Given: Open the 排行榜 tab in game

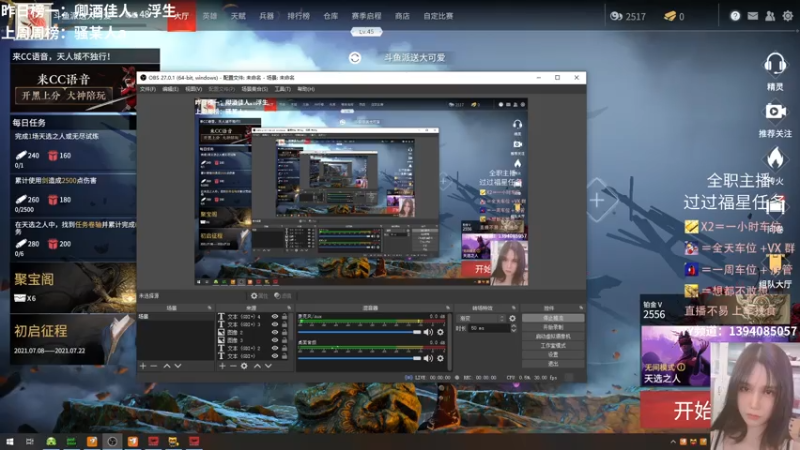Looking at the screenshot, I should (x=298, y=16).
